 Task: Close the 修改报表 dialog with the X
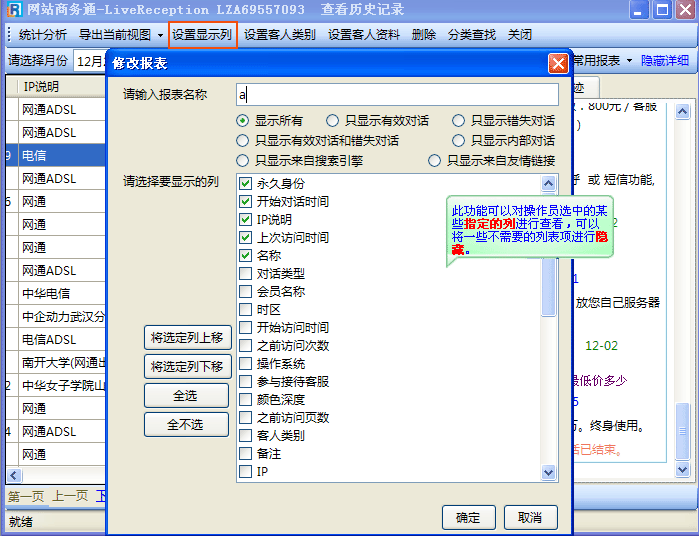coord(558,63)
